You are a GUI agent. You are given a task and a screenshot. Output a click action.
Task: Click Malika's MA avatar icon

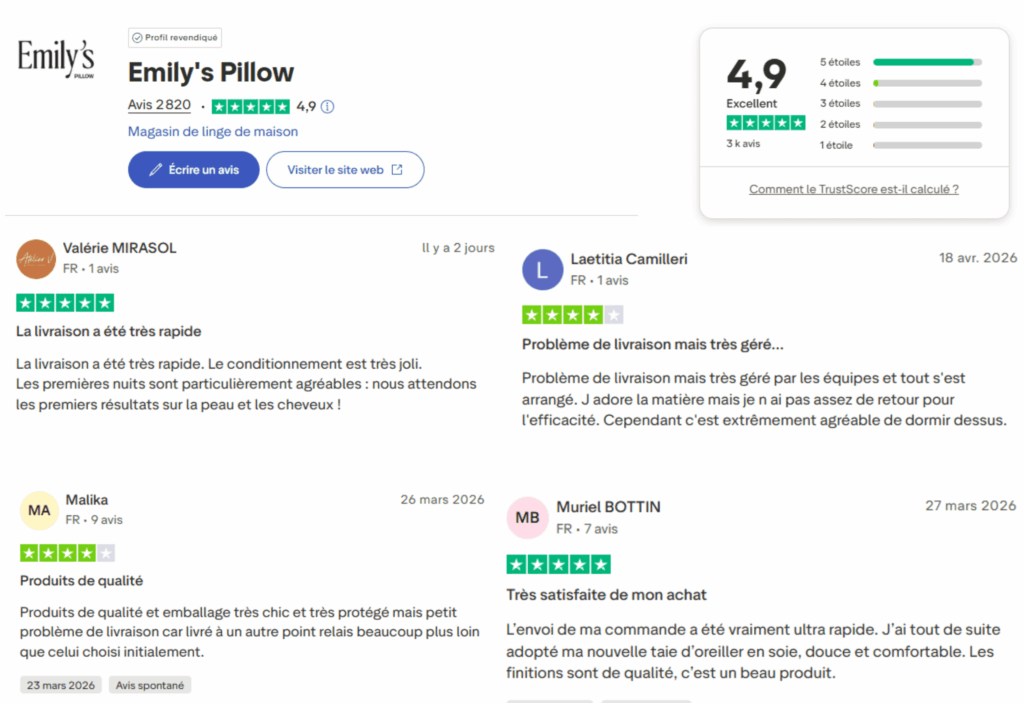tap(38, 511)
